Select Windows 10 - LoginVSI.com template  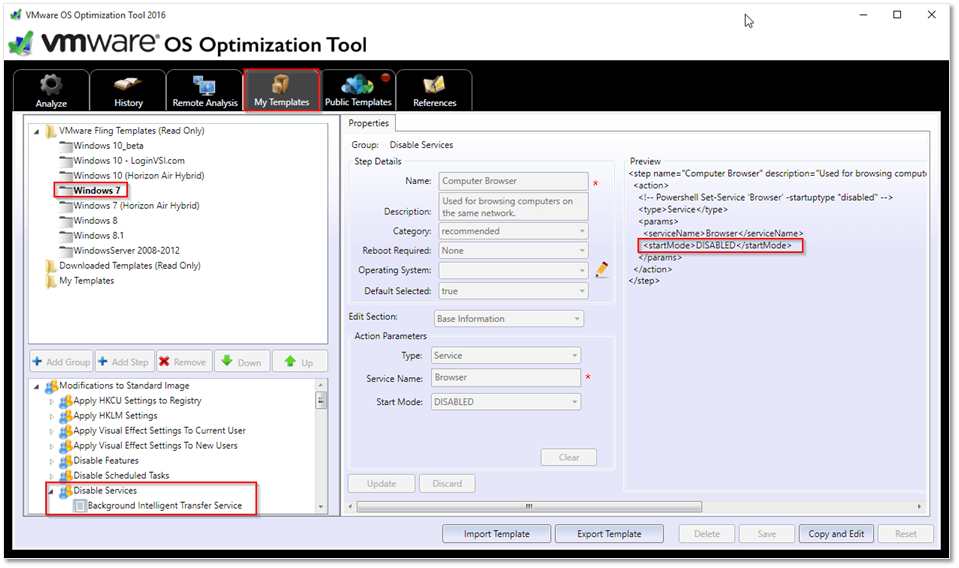click(128, 161)
